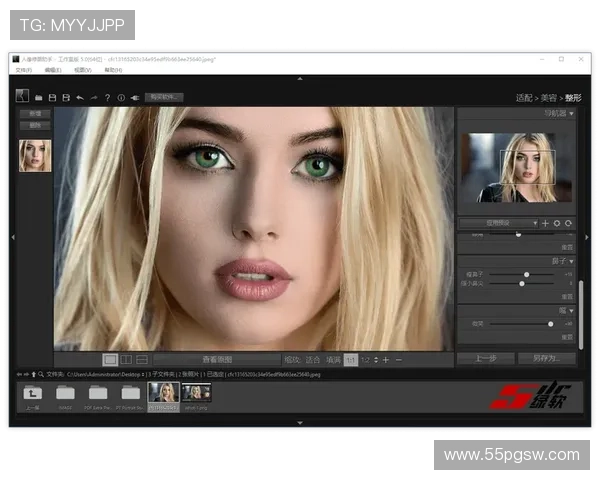Click the zoom in plus icon below the image
Image resolution: width=600 pixels, height=480 pixels.
[385, 359]
